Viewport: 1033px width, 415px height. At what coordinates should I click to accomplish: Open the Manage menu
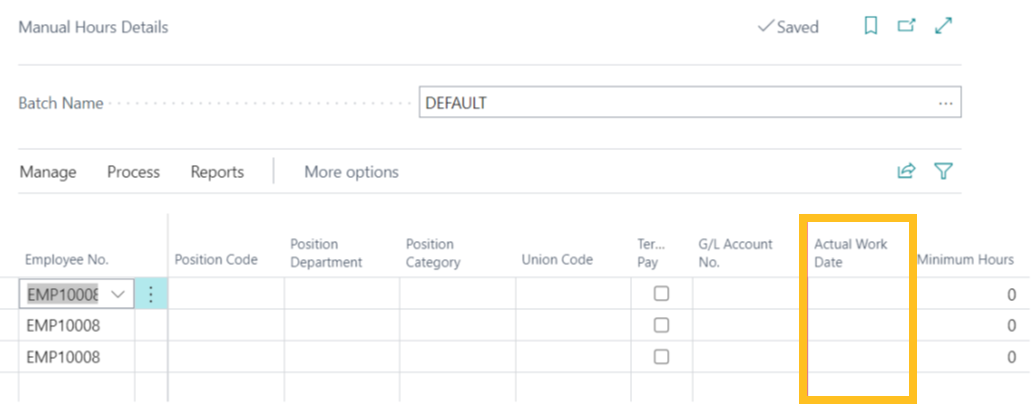pyautogui.click(x=48, y=172)
